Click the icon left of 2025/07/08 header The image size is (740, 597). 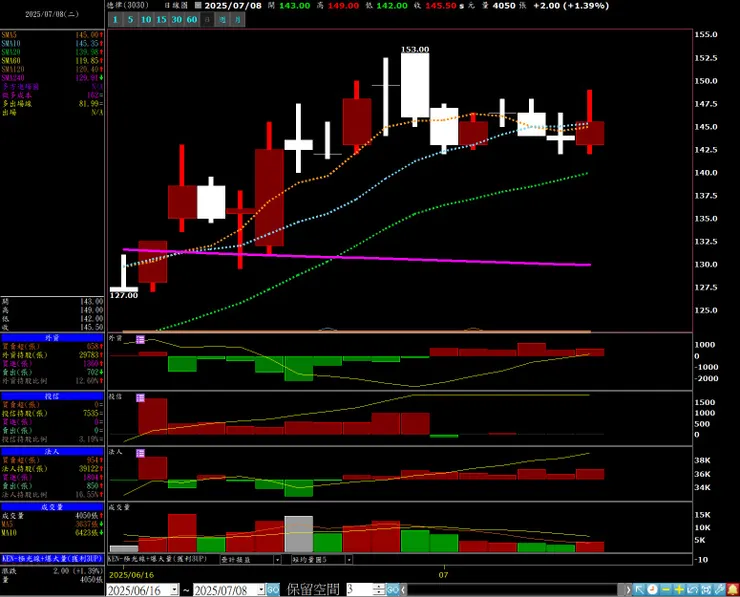pos(198,6)
